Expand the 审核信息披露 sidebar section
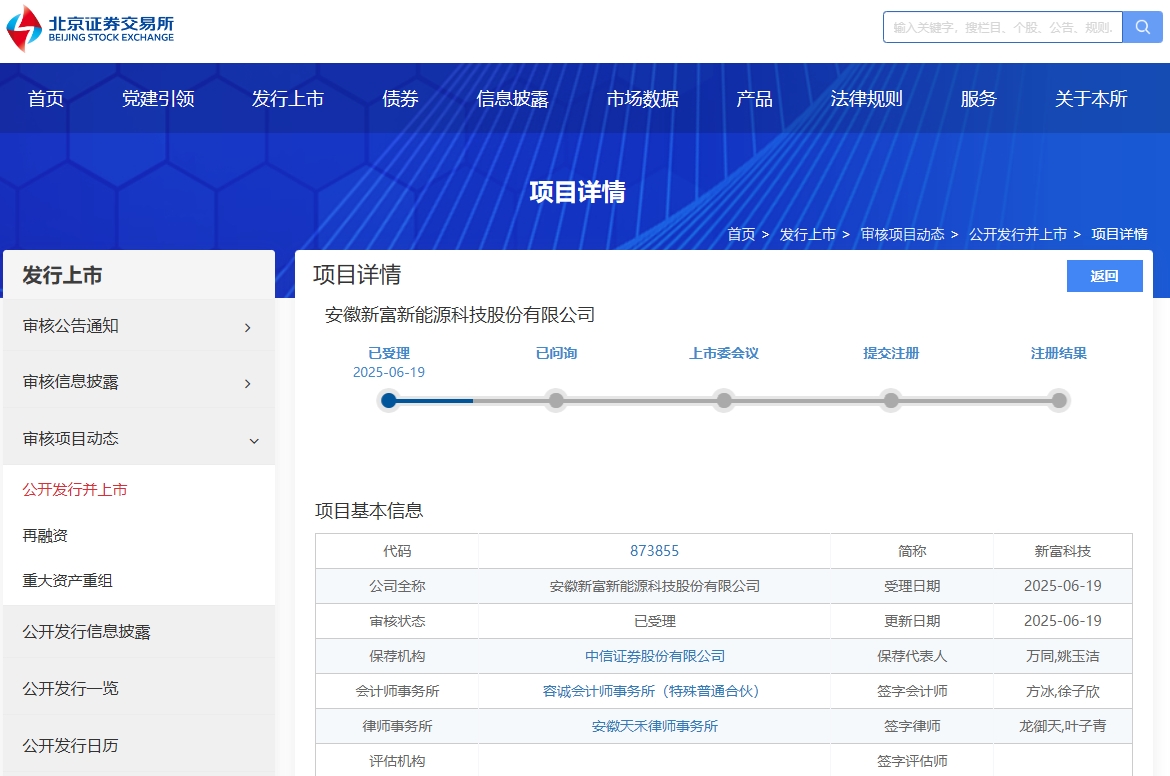The width and height of the screenshot is (1170, 776). click(x=139, y=383)
